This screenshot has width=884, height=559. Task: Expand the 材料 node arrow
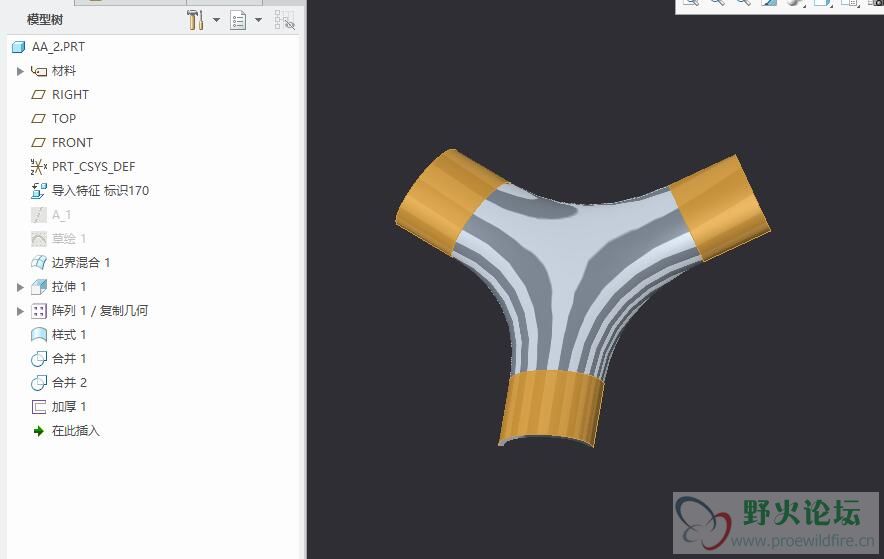click(20, 71)
